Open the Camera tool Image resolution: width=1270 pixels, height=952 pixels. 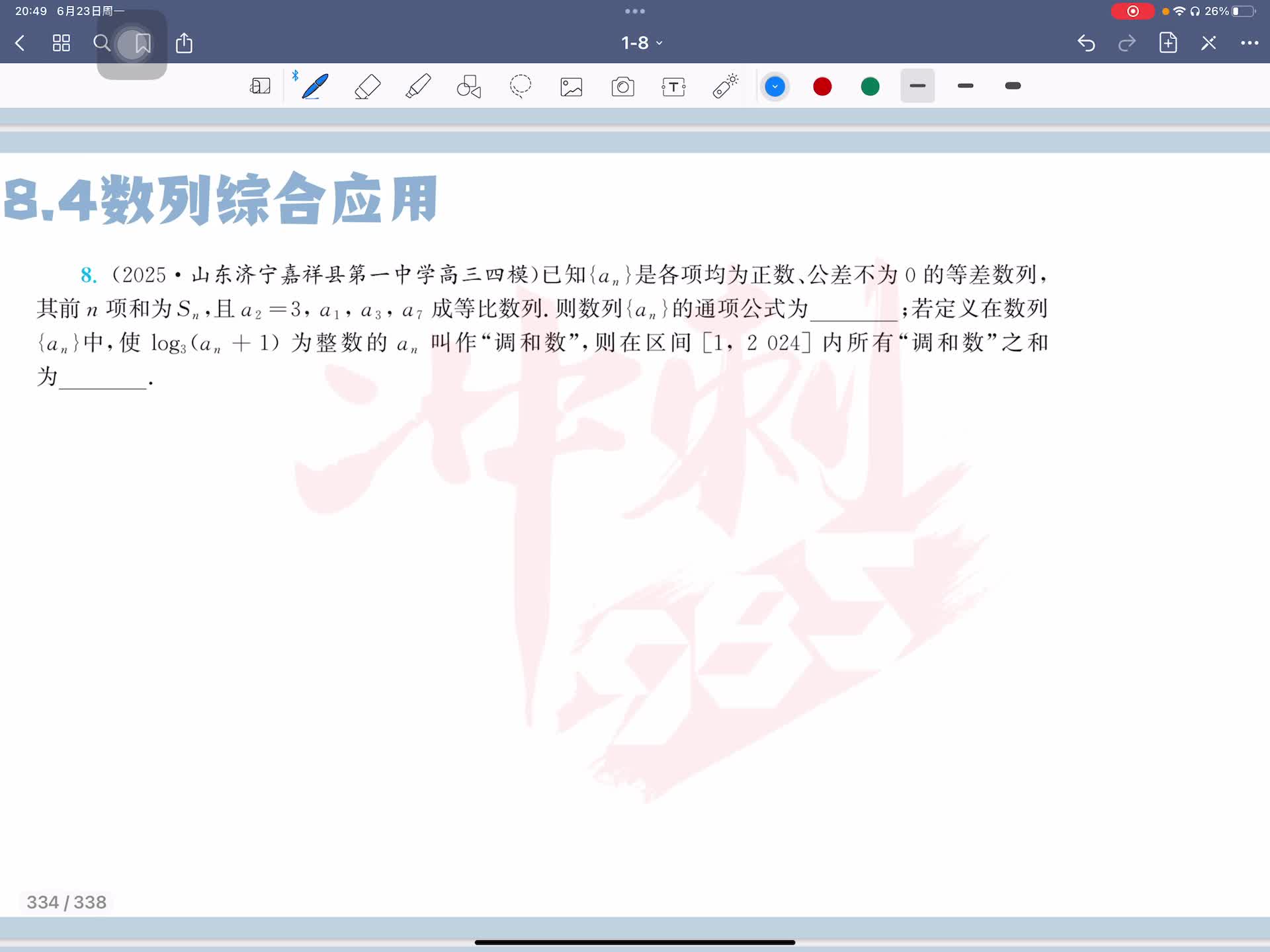[622, 87]
